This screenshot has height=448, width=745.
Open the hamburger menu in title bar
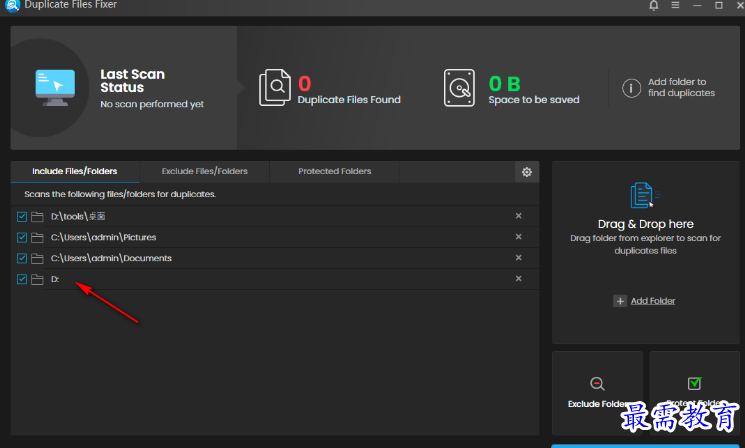(x=675, y=5)
